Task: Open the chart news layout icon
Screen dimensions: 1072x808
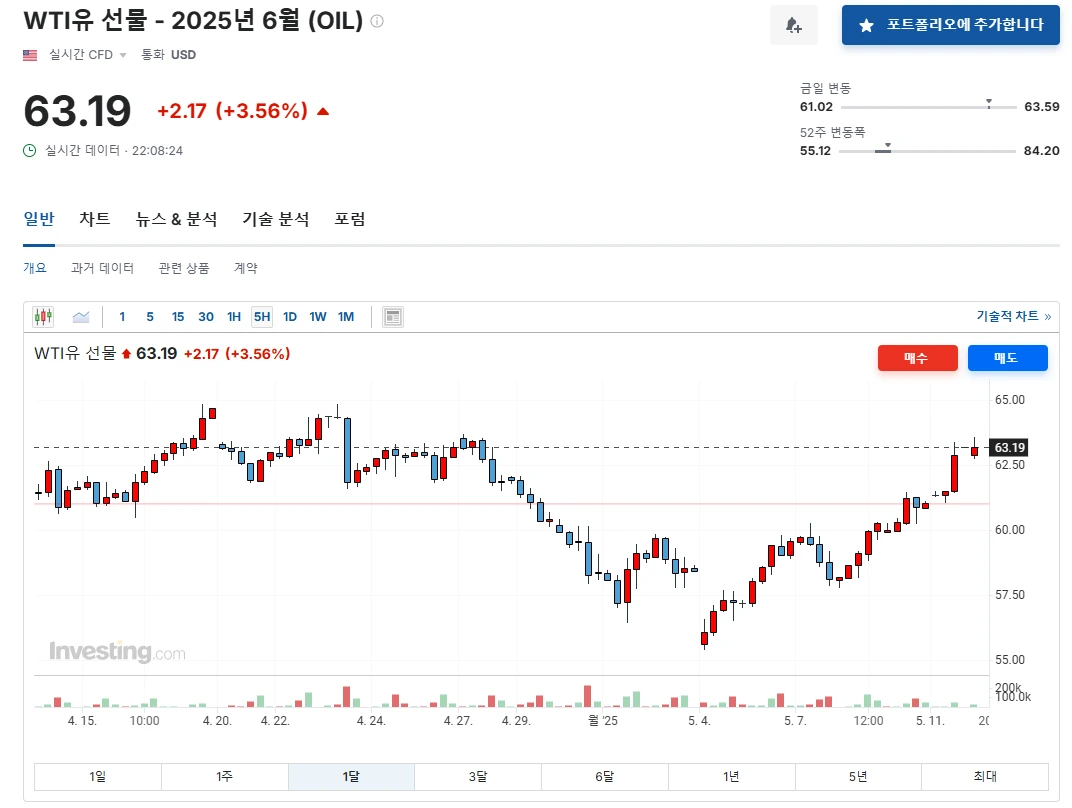Action: [392, 317]
